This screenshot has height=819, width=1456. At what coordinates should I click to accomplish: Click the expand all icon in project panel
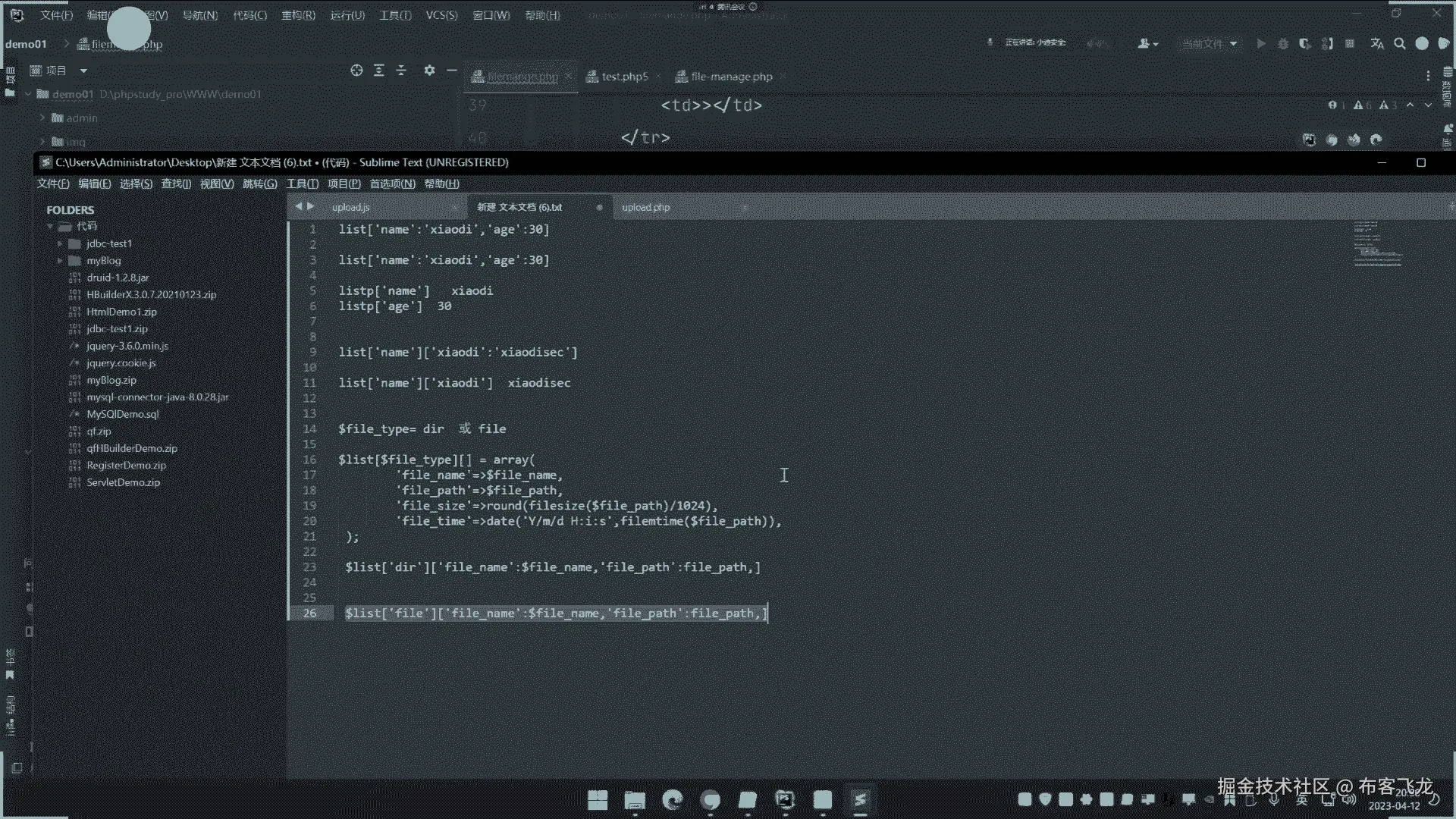pos(379,71)
